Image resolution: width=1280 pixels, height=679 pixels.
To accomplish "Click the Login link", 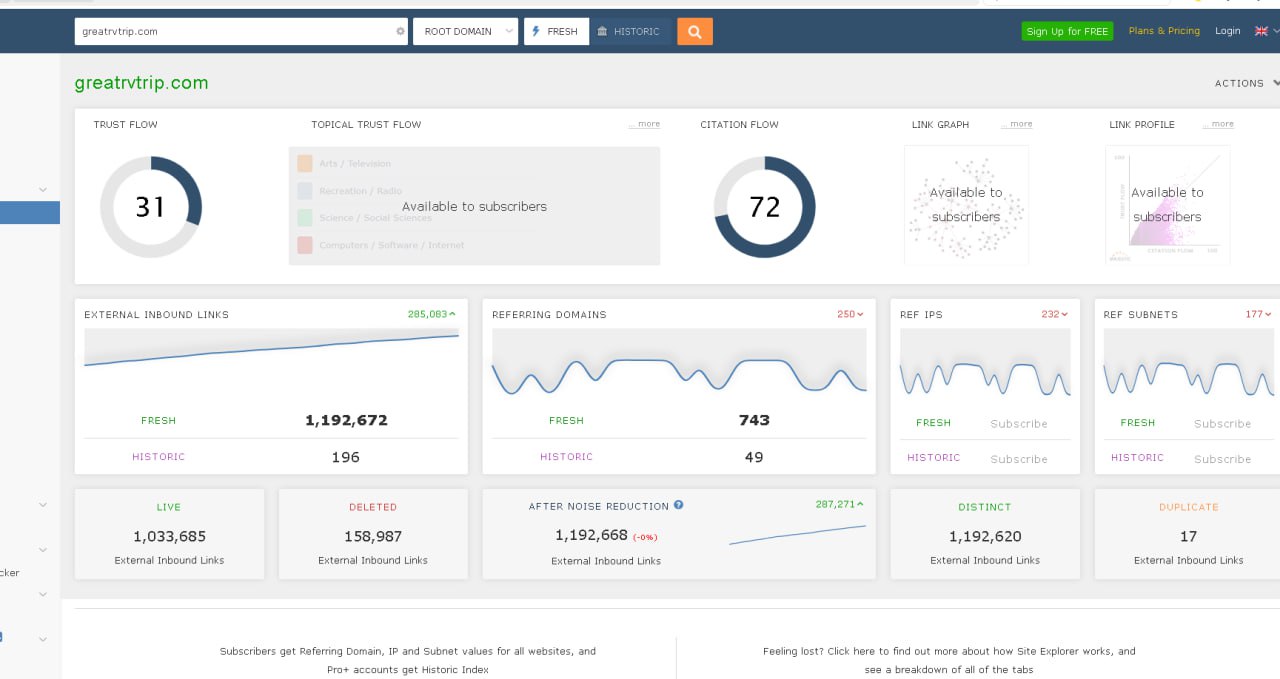I will (x=1227, y=31).
